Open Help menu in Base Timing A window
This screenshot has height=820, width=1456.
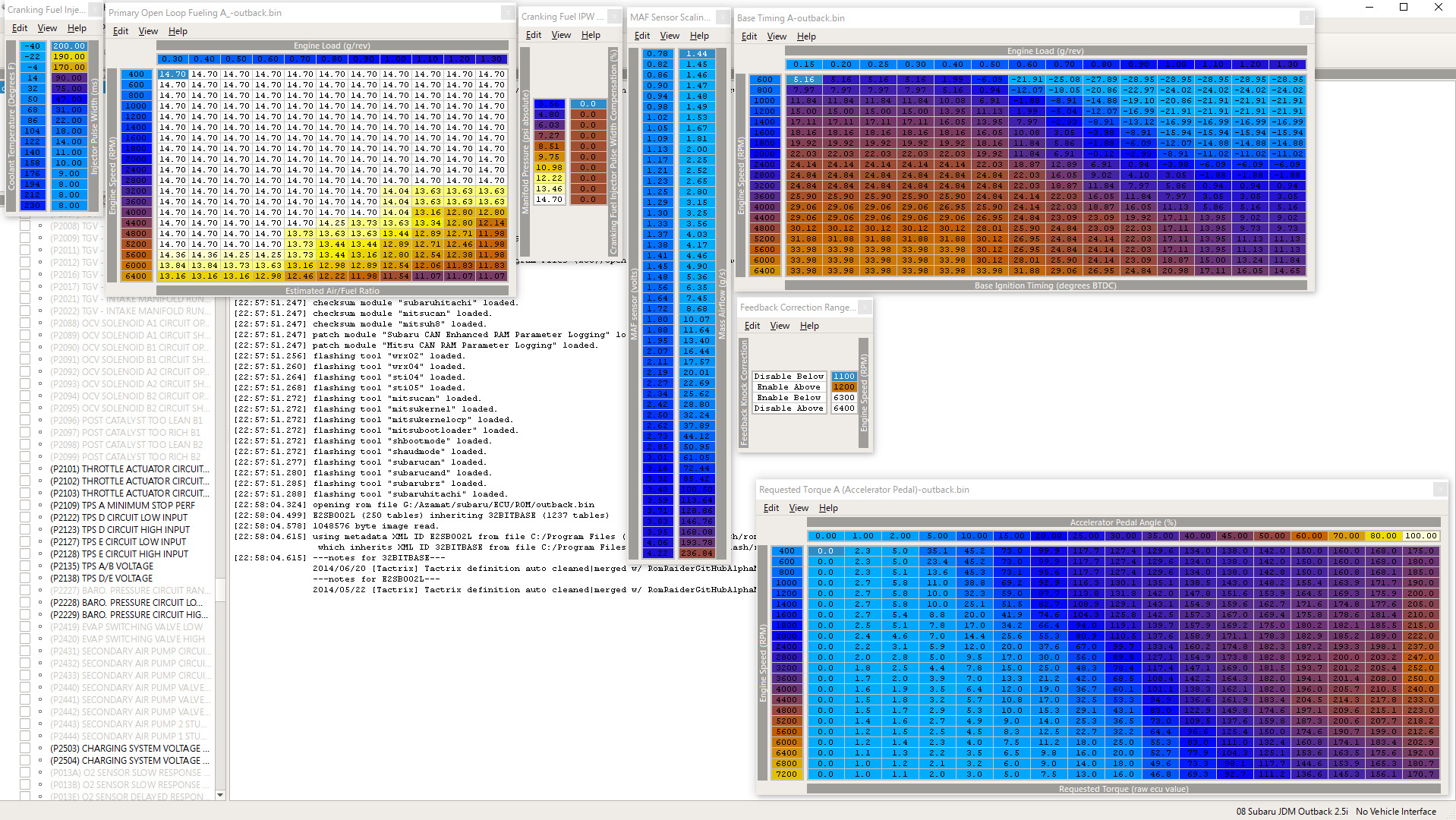coord(806,36)
